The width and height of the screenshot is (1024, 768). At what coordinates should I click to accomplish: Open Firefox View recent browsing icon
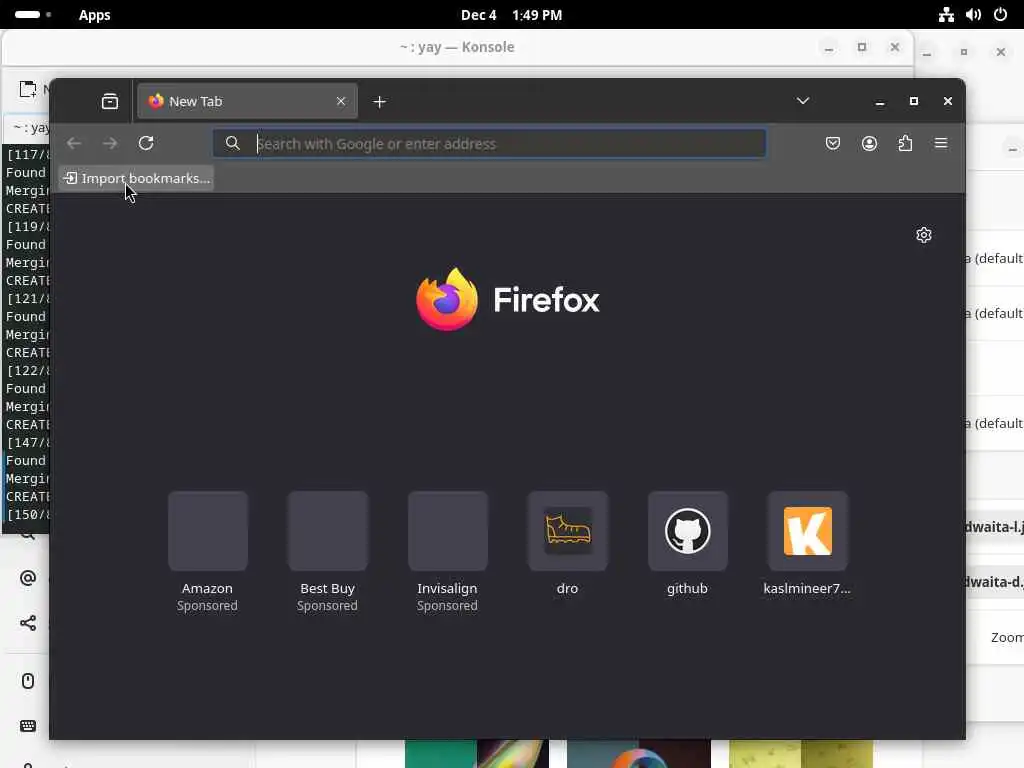pos(110,101)
